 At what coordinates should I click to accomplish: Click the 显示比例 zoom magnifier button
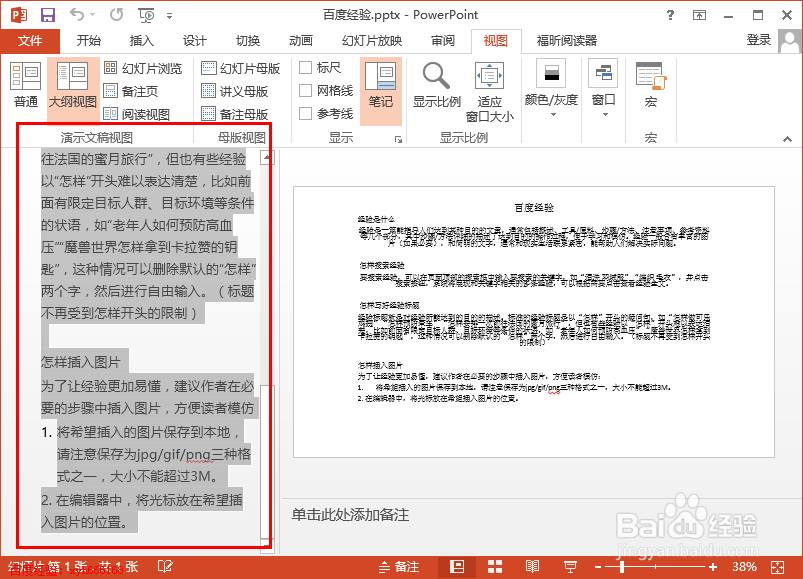point(437,84)
